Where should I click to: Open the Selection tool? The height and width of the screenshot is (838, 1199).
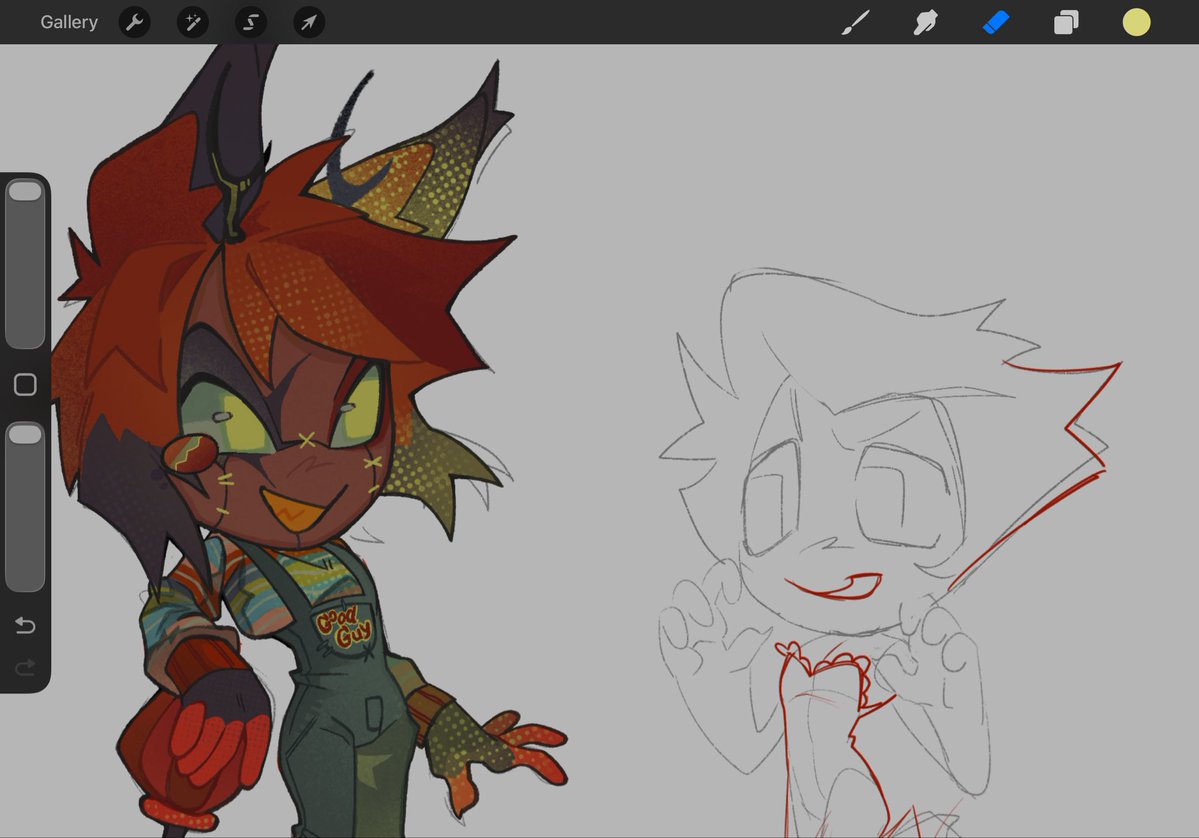(x=251, y=22)
